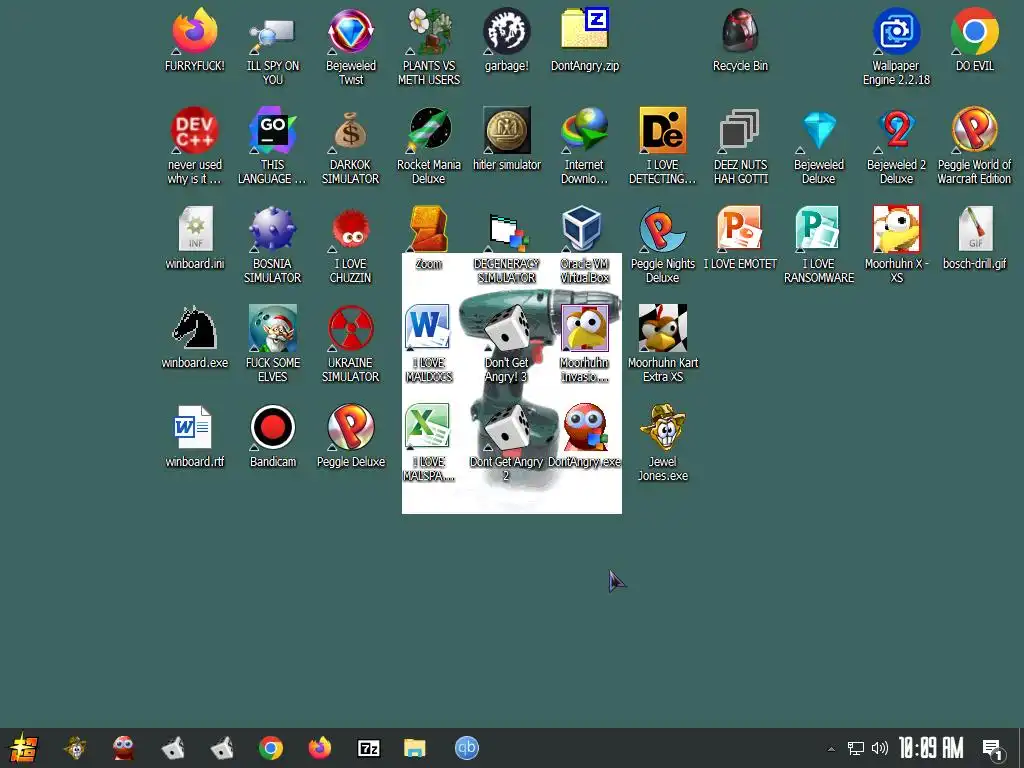
Task: Launch Oracle VM VirtualBox
Action: coord(584,245)
